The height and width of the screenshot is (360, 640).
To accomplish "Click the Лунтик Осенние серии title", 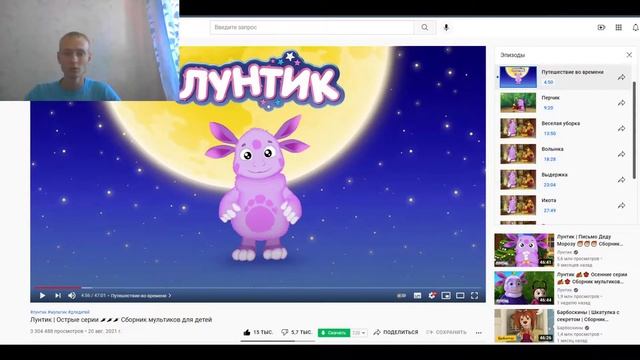I will pos(592,278).
